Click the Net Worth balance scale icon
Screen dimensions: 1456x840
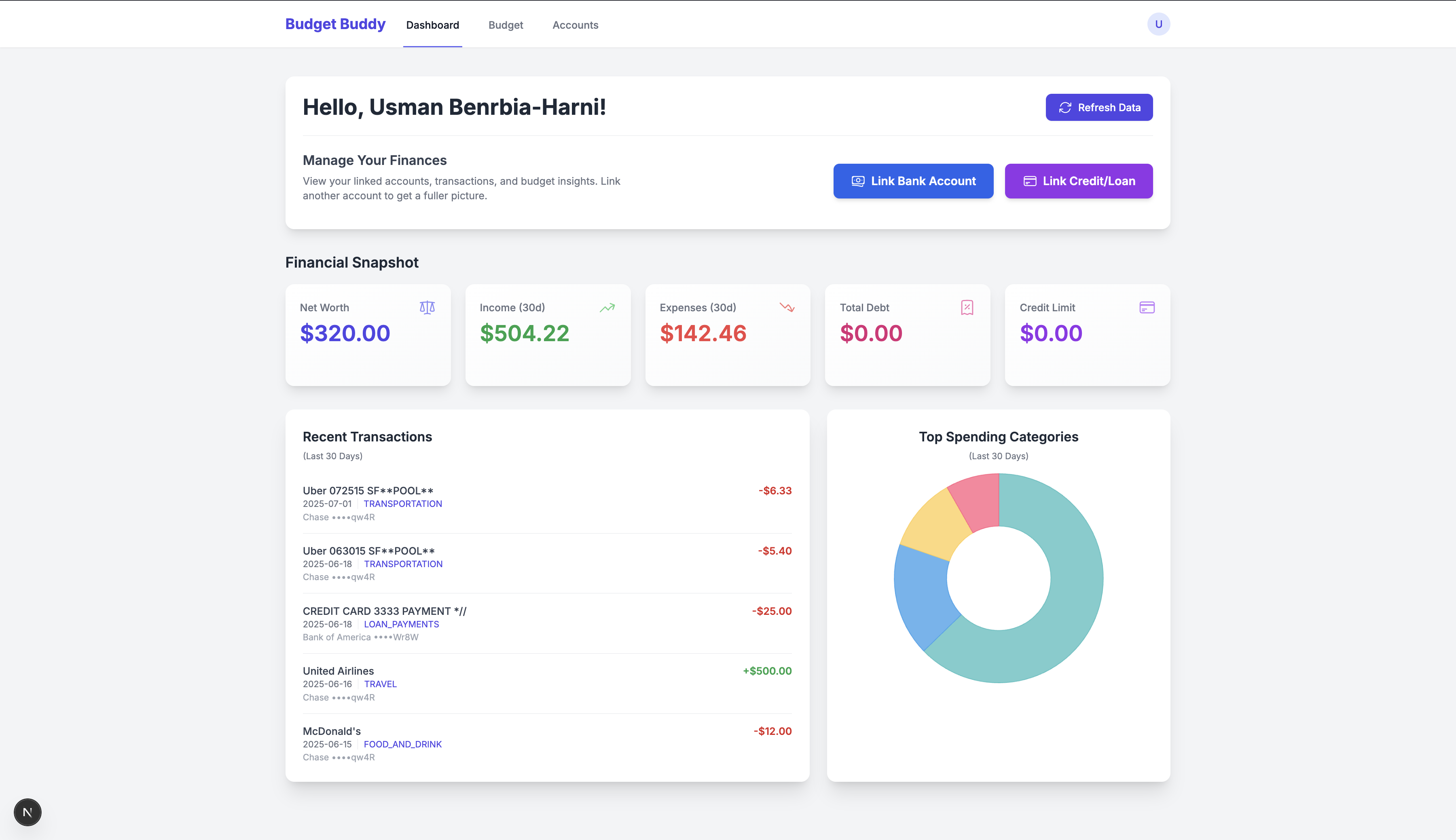pos(427,308)
